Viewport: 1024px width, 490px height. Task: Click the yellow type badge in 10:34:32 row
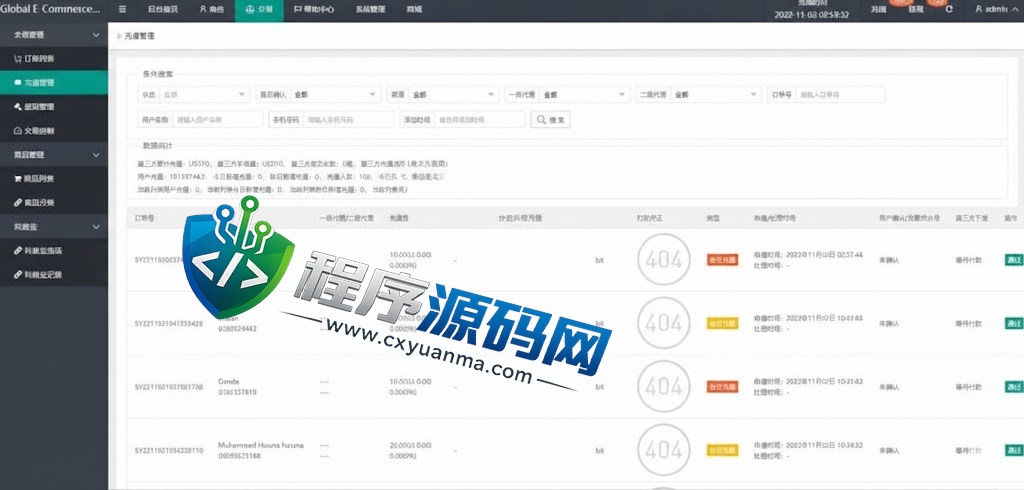click(722, 450)
